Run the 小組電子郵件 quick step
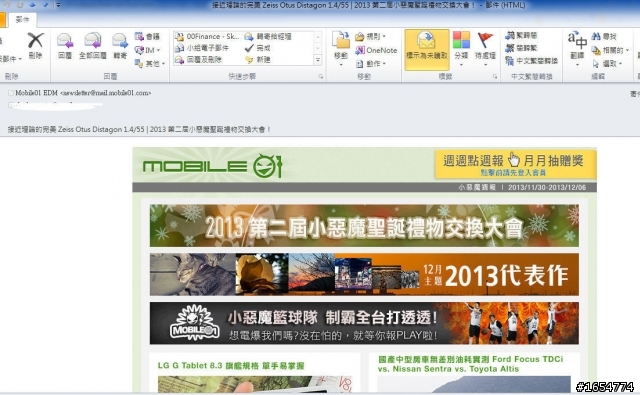The image size is (640, 395). pyautogui.click(x=202, y=48)
